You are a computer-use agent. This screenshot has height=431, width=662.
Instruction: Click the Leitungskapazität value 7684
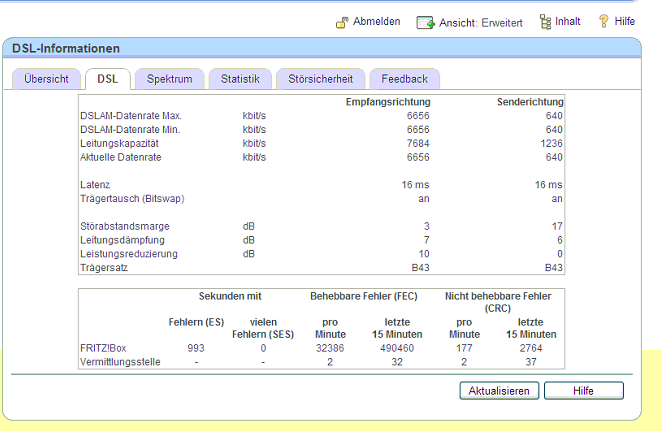coord(418,144)
